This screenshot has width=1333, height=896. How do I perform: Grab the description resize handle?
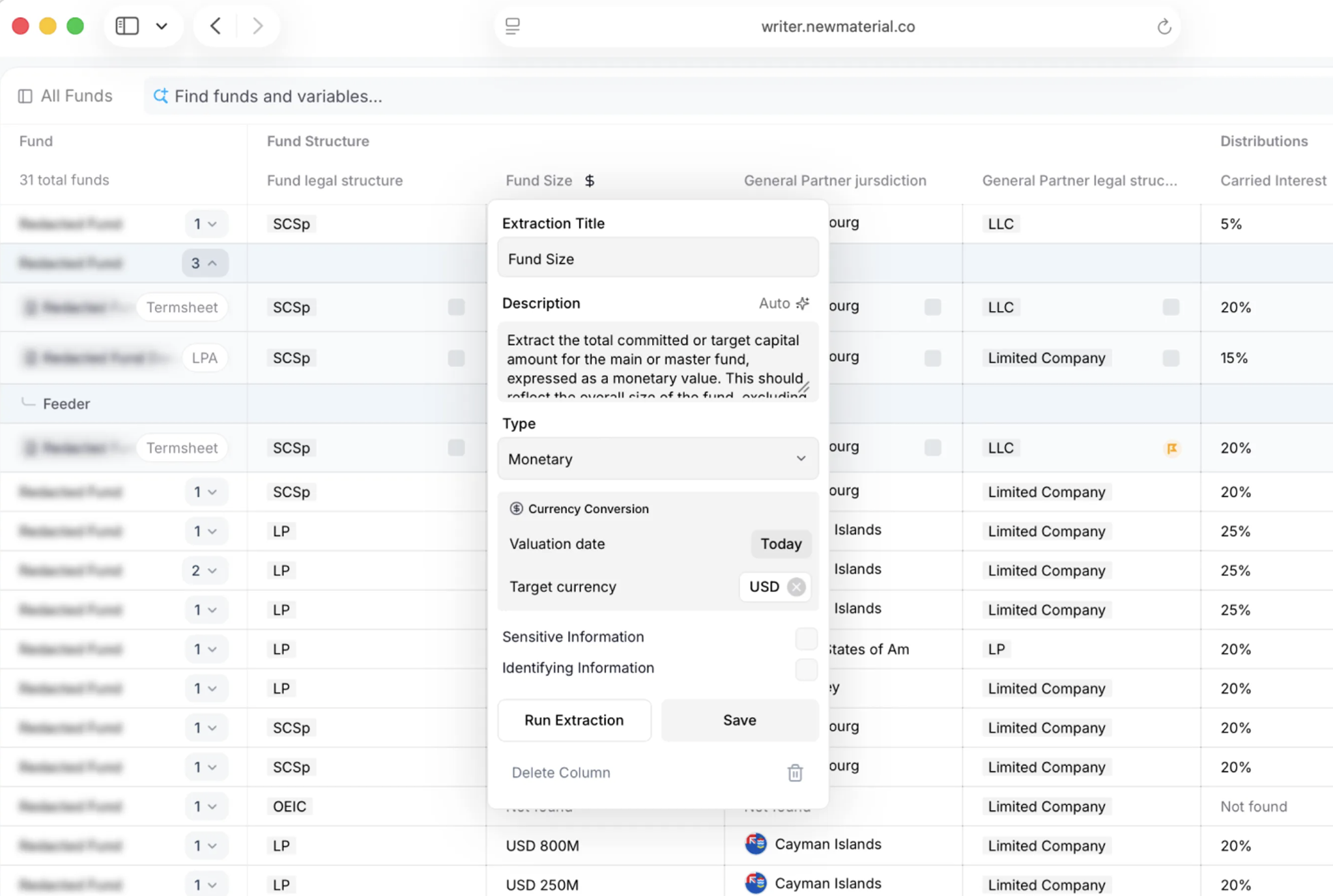[x=804, y=388]
